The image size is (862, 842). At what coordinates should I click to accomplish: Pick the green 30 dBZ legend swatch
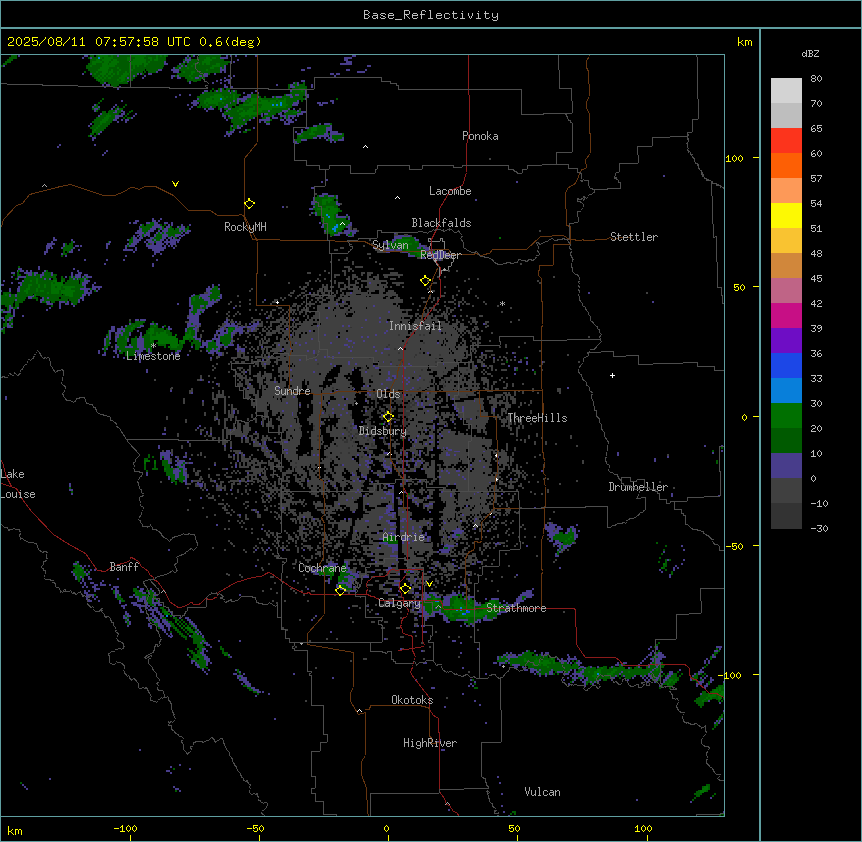(x=786, y=416)
